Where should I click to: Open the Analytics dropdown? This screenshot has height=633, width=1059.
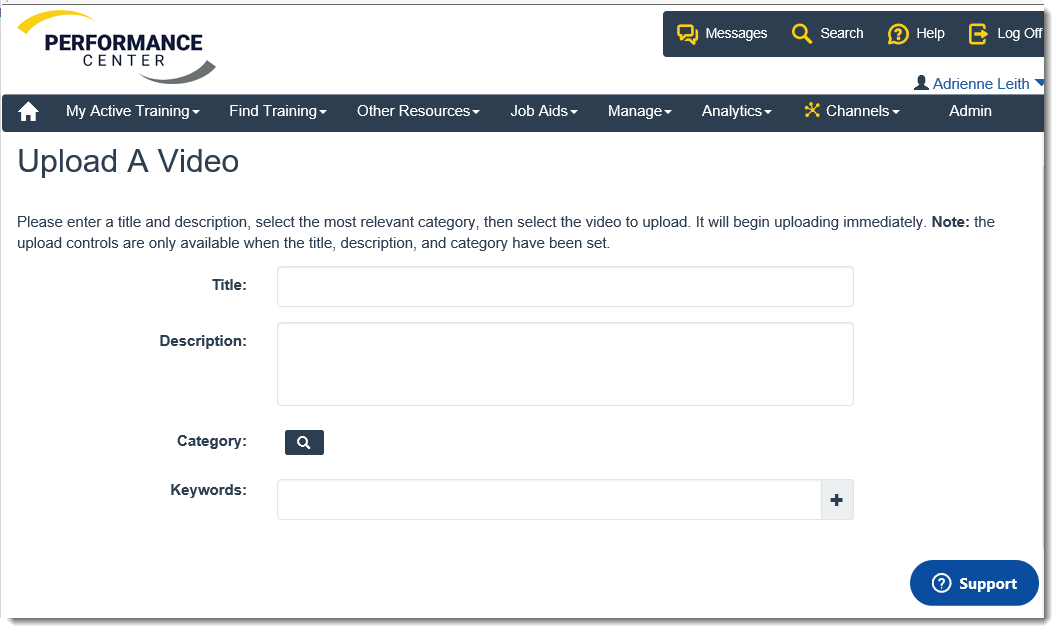click(x=736, y=111)
